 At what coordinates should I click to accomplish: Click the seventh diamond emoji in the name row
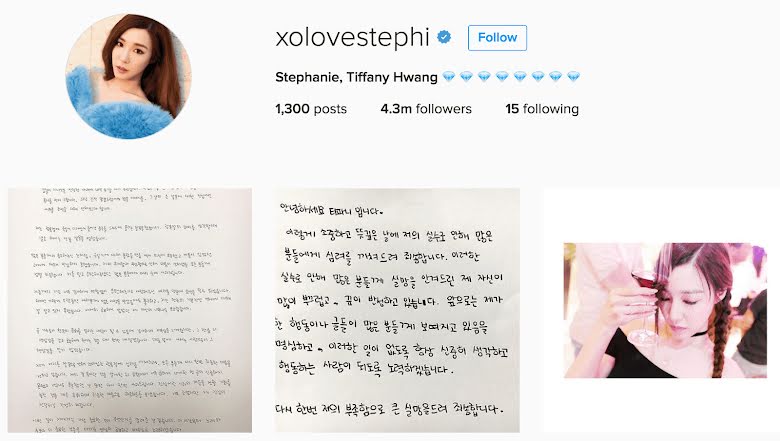click(556, 77)
